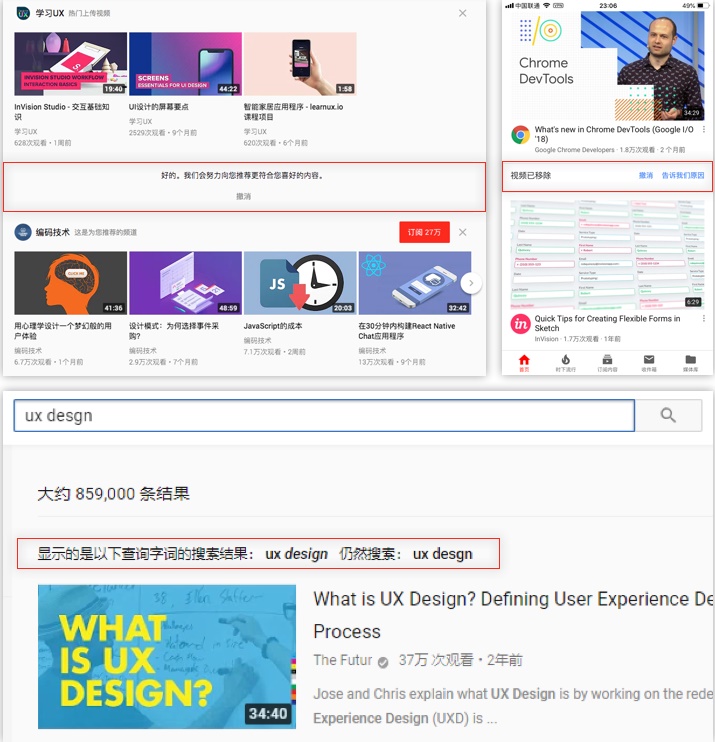Viewport: 715px width, 742px height.
Task: Open the flexible forms Sketch video thumbnail
Action: tap(608, 255)
